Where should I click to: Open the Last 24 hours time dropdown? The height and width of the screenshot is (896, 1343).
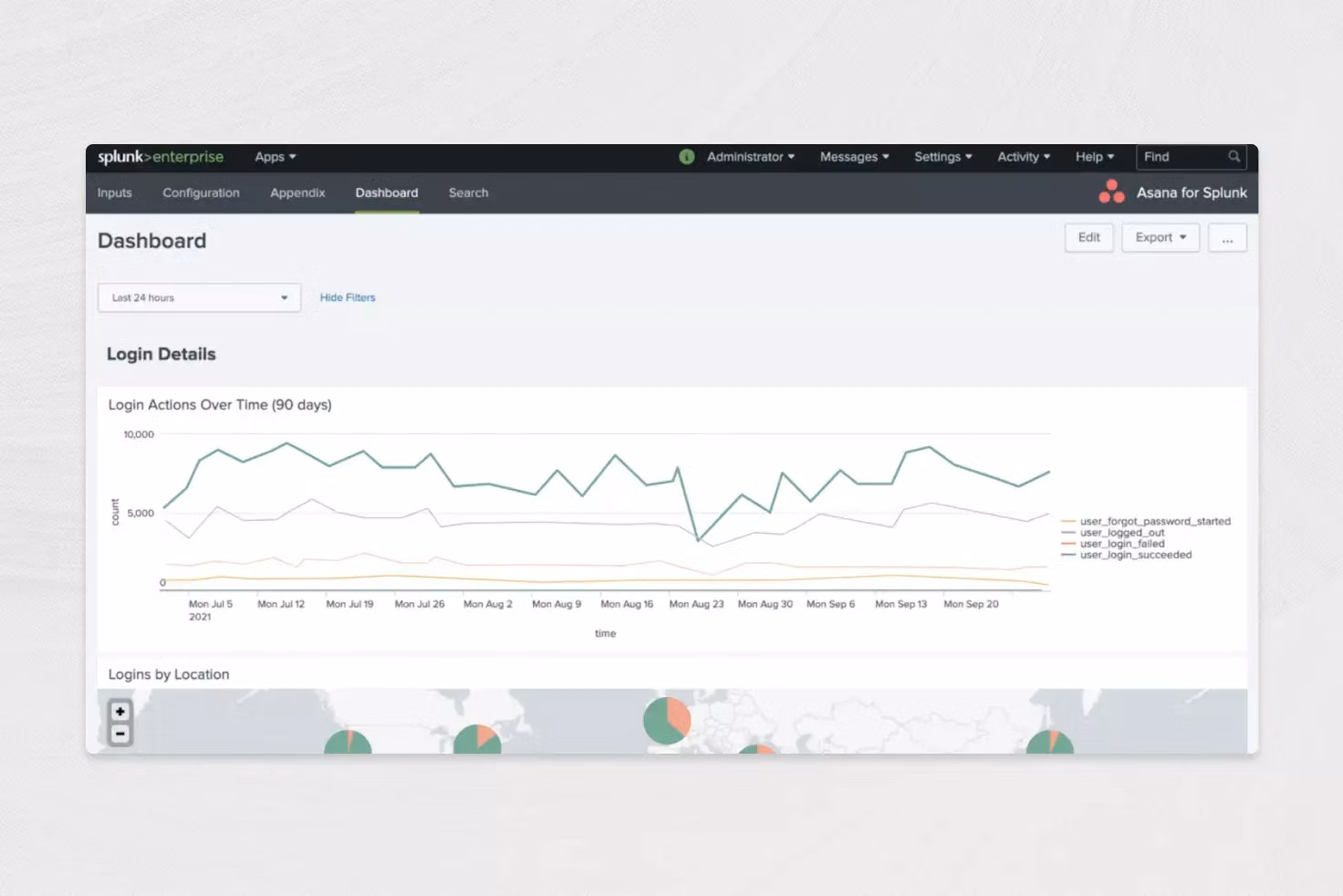[x=199, y=297]
